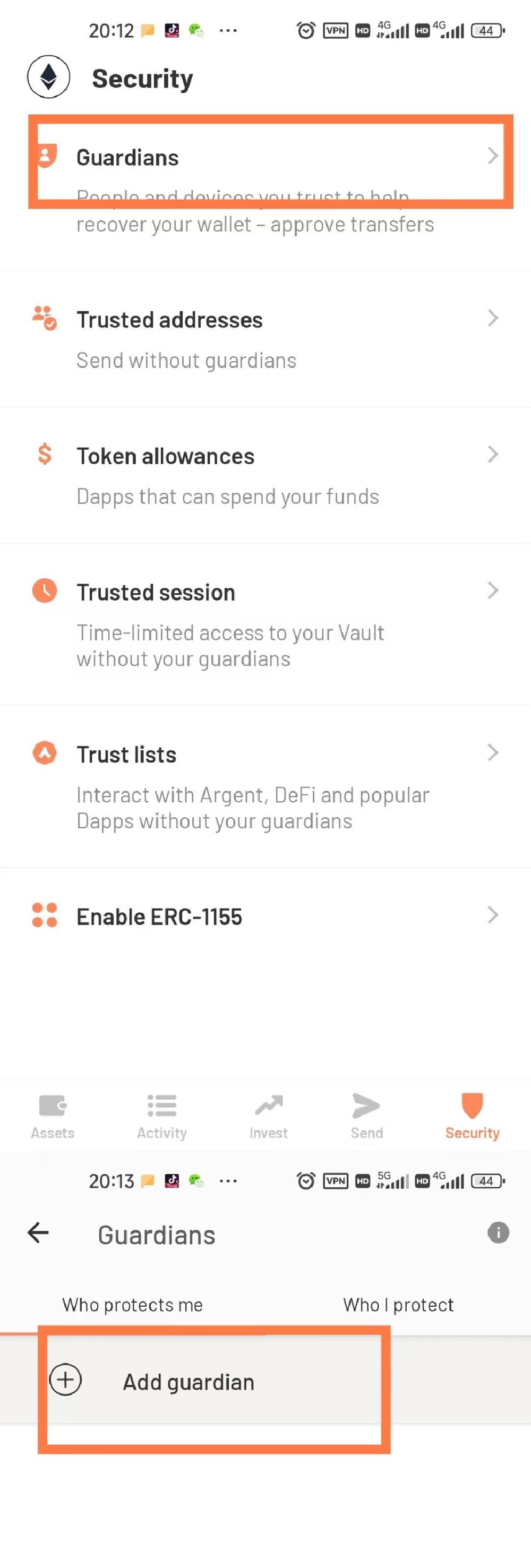
Task: Go back using the arrow icon
Action: pos(38,1232)
